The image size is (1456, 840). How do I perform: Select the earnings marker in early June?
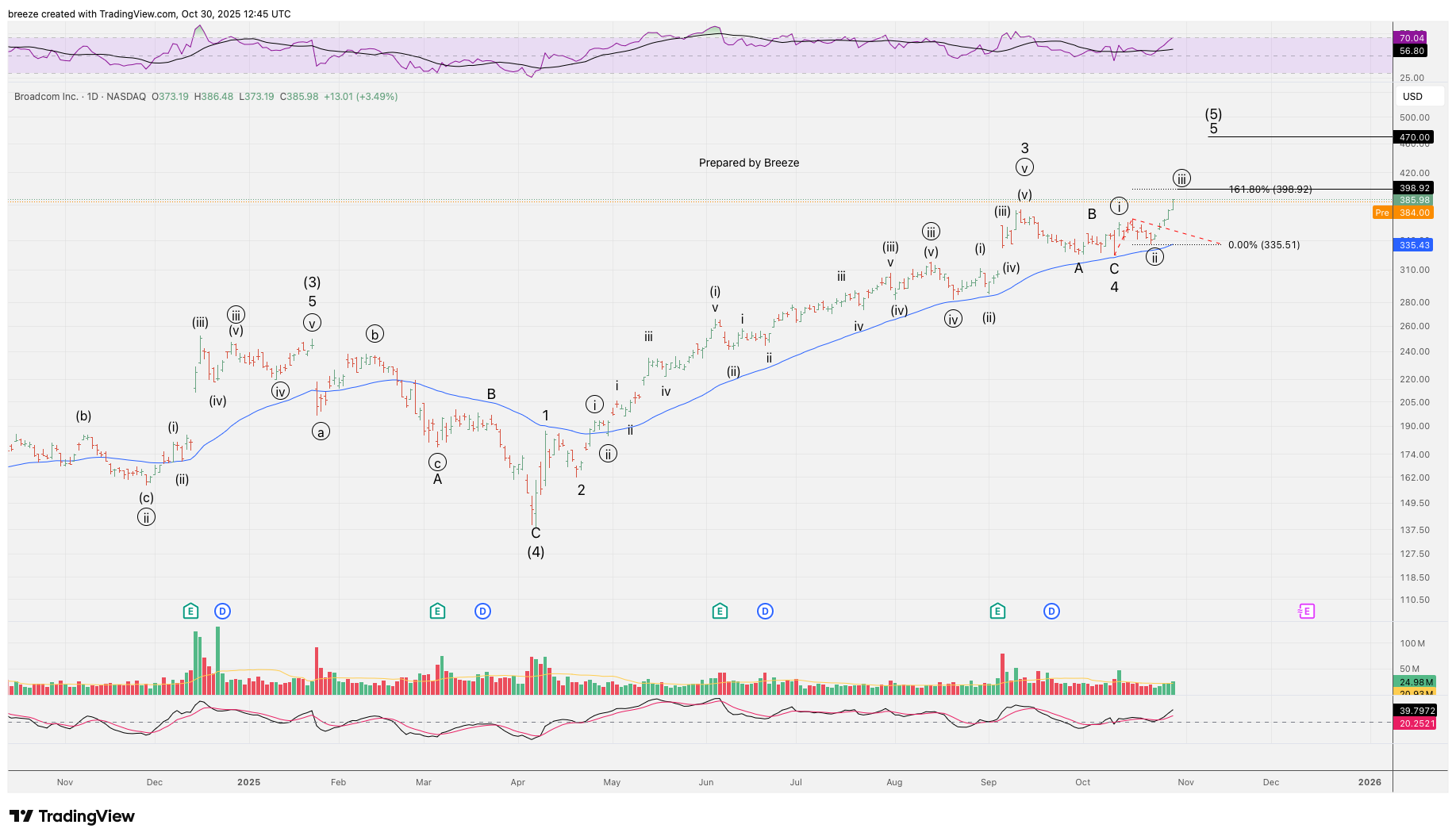click(x=720, y=611)
